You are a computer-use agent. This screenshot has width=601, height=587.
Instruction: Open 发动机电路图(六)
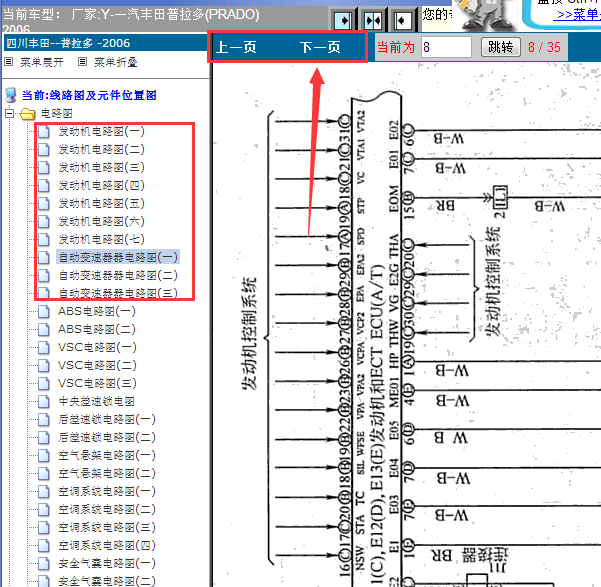(x=101, y=222)
